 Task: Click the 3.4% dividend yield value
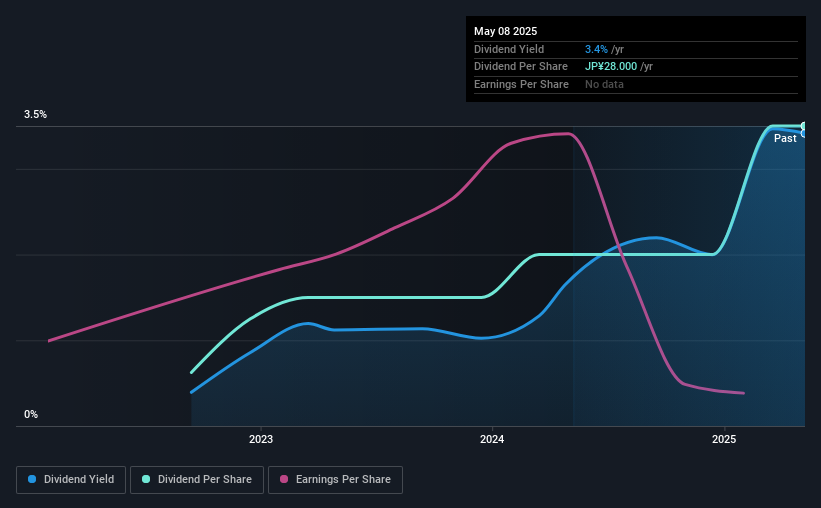[596, 49]
